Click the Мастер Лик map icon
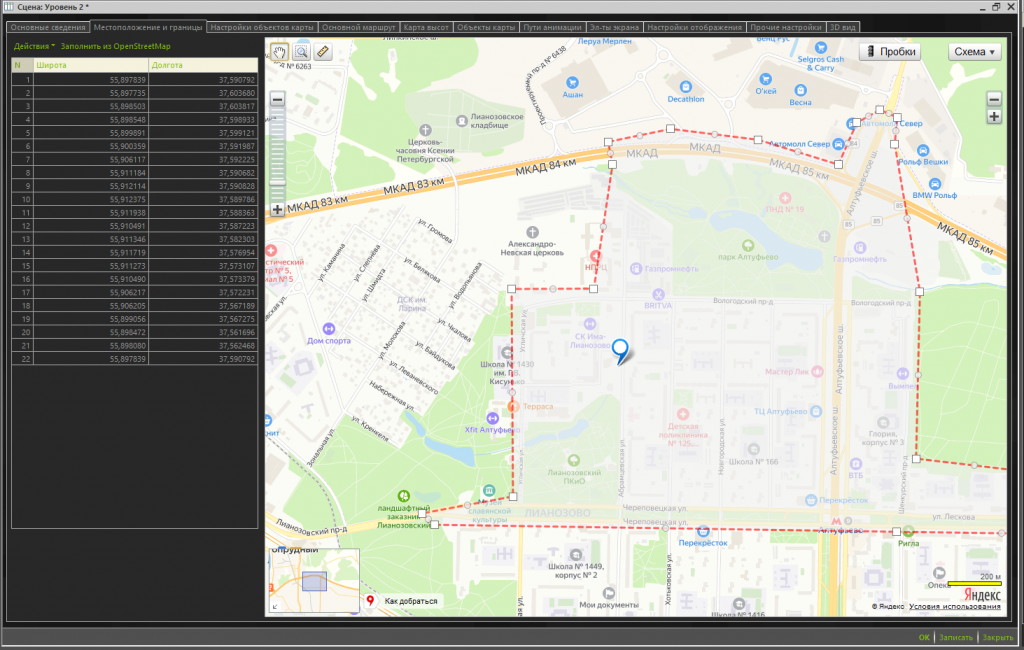The height and width of the screenshot is (650, 1024). (x=817, y=372)
